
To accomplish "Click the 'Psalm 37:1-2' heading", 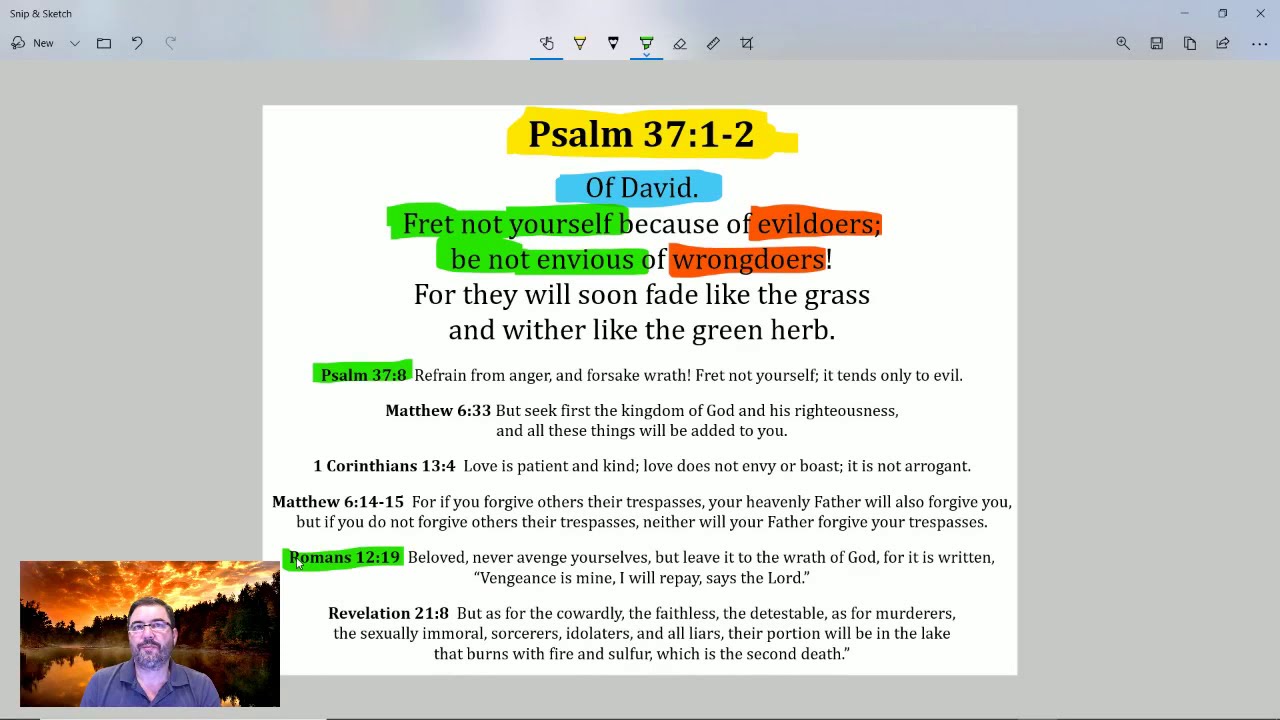I will click(x=641, y=134).
